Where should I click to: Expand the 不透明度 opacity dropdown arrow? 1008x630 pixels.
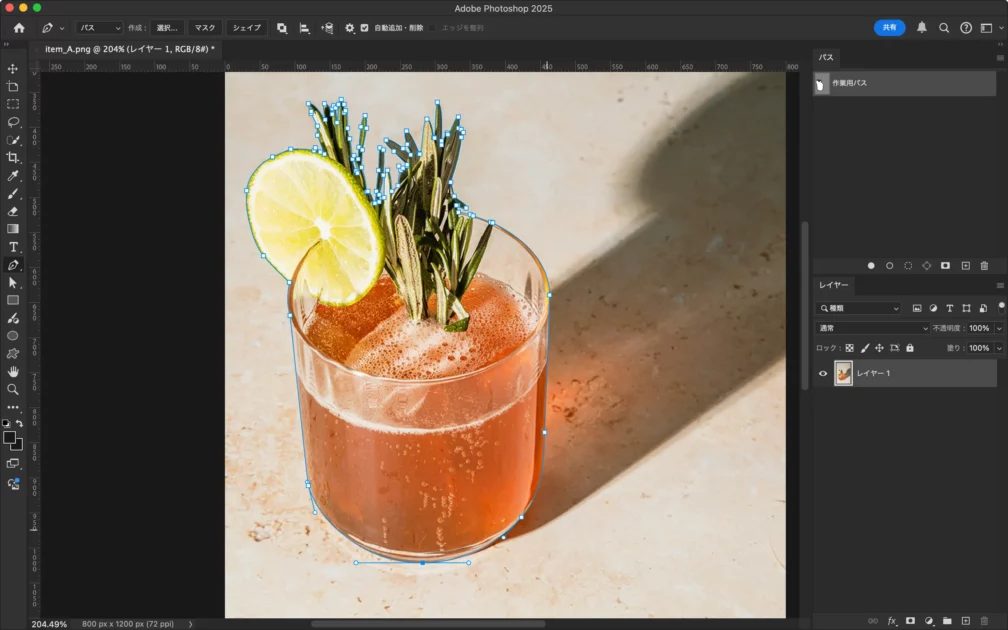click(998, 328)
